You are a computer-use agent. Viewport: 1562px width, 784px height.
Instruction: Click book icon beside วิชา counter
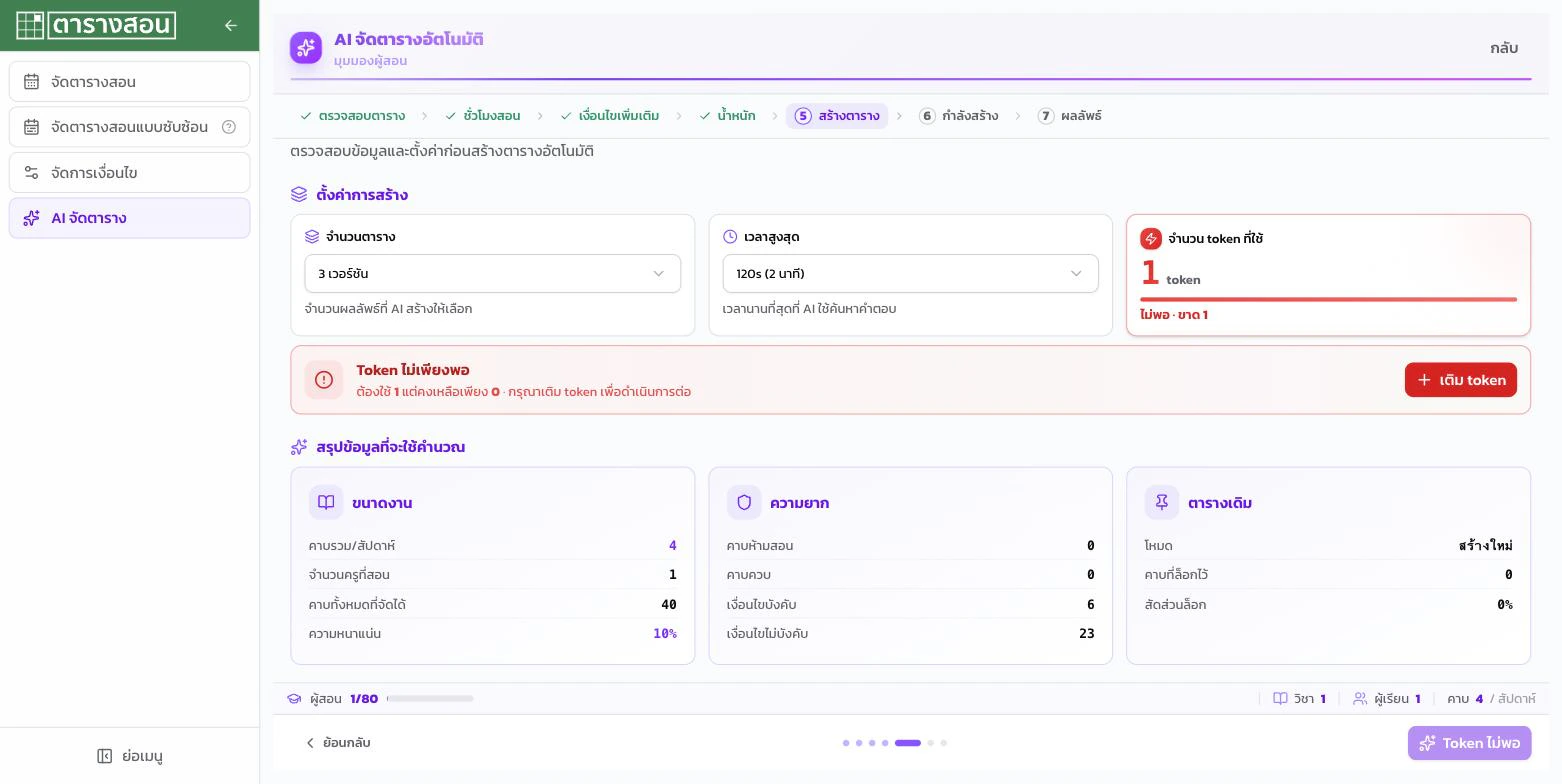(1280, 699)
